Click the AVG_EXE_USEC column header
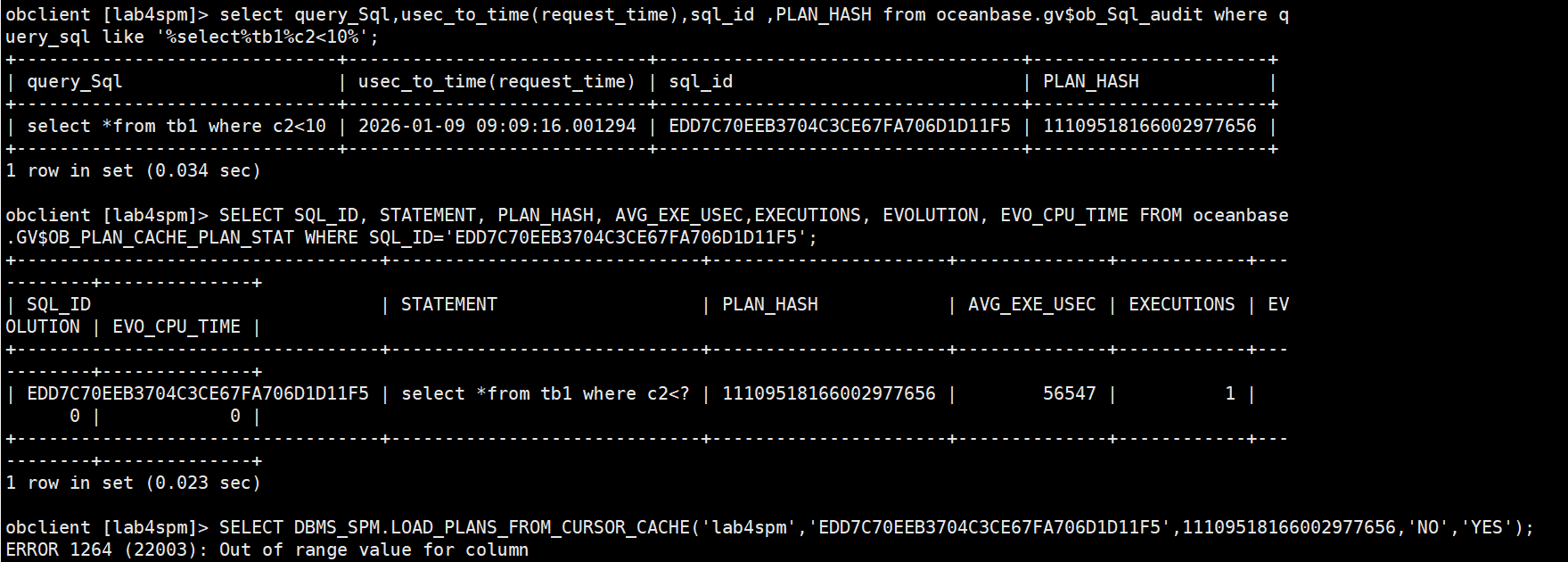Image resolution: width=1568 pixels, height=562 pixels. tap(1031, 305)
